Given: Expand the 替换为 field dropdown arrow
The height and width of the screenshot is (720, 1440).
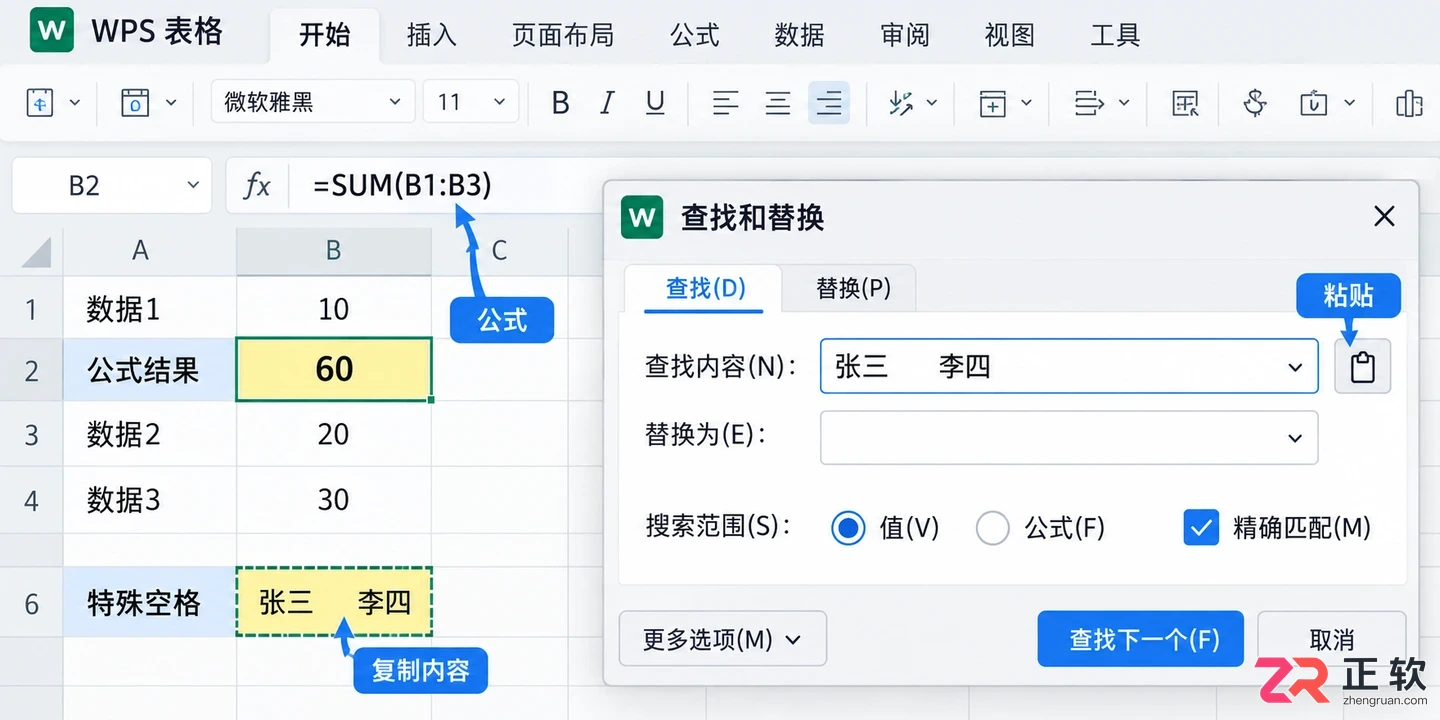Looking at the screenshot, I should coord(1295,438).
